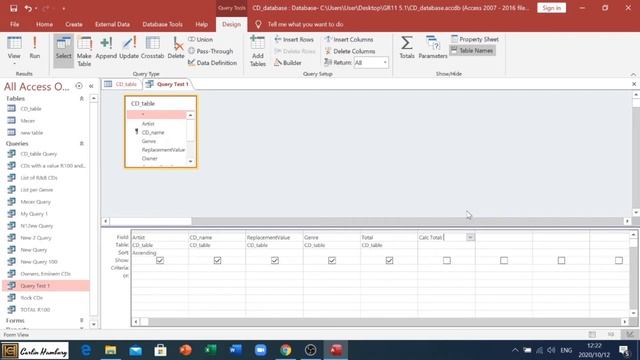Check Show box for Calc Total column

(x=447, y=260)
